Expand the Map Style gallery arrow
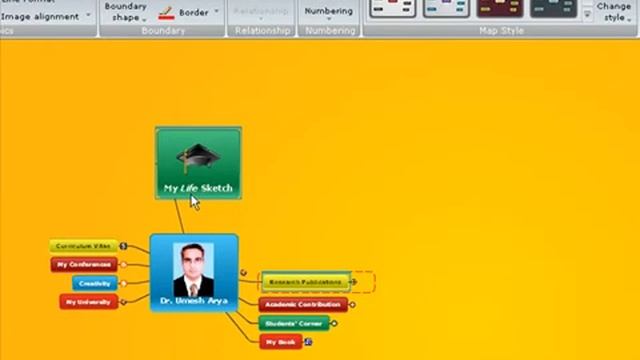 point(587,15)
